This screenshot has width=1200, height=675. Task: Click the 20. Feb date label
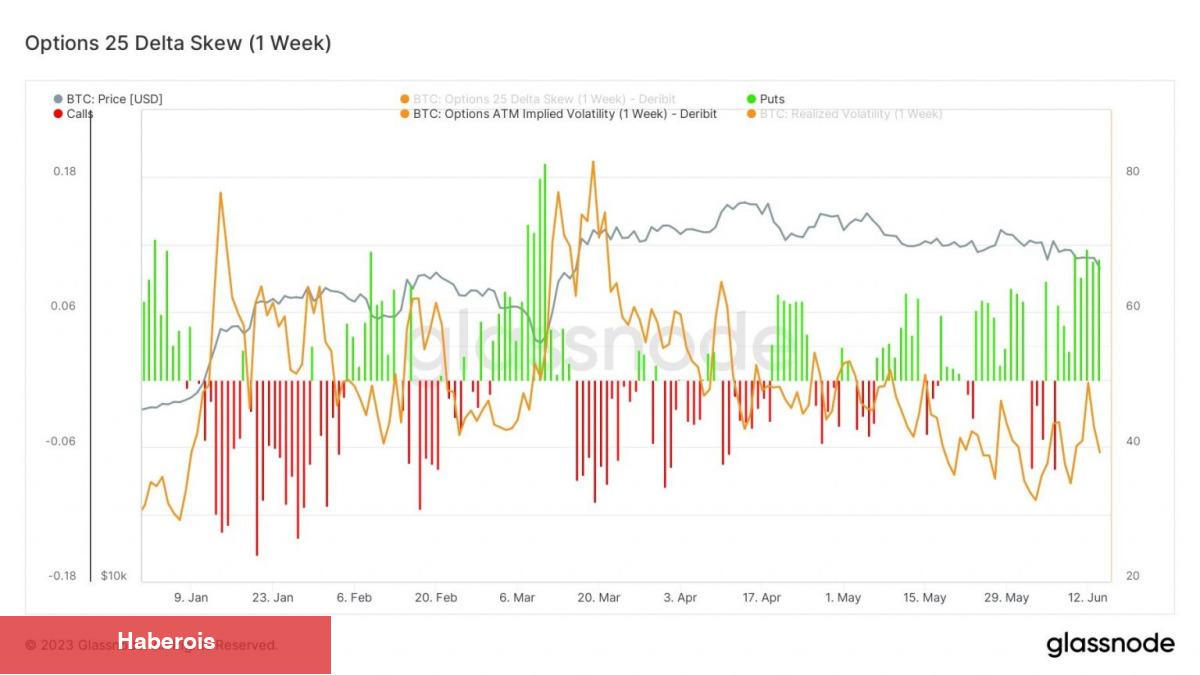pos(436,598)
